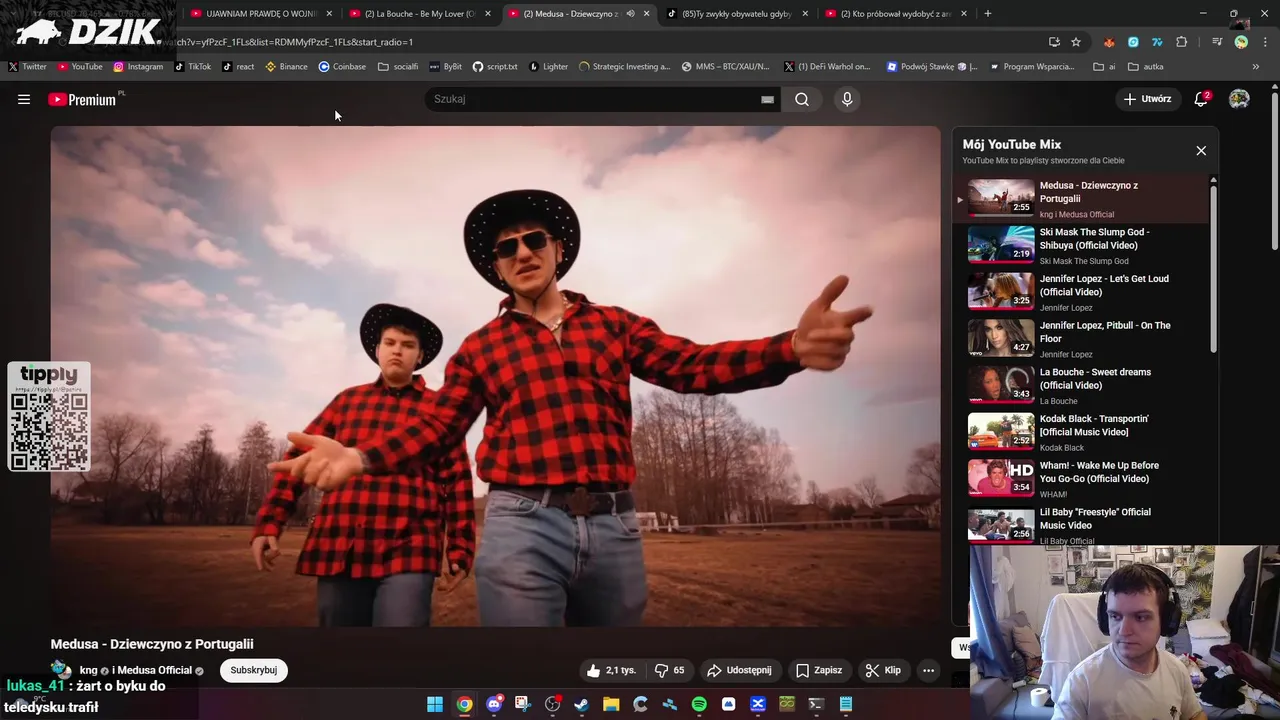Bookmark this page with the star
Screen dimensions: 1280x720
(1076, 42)
